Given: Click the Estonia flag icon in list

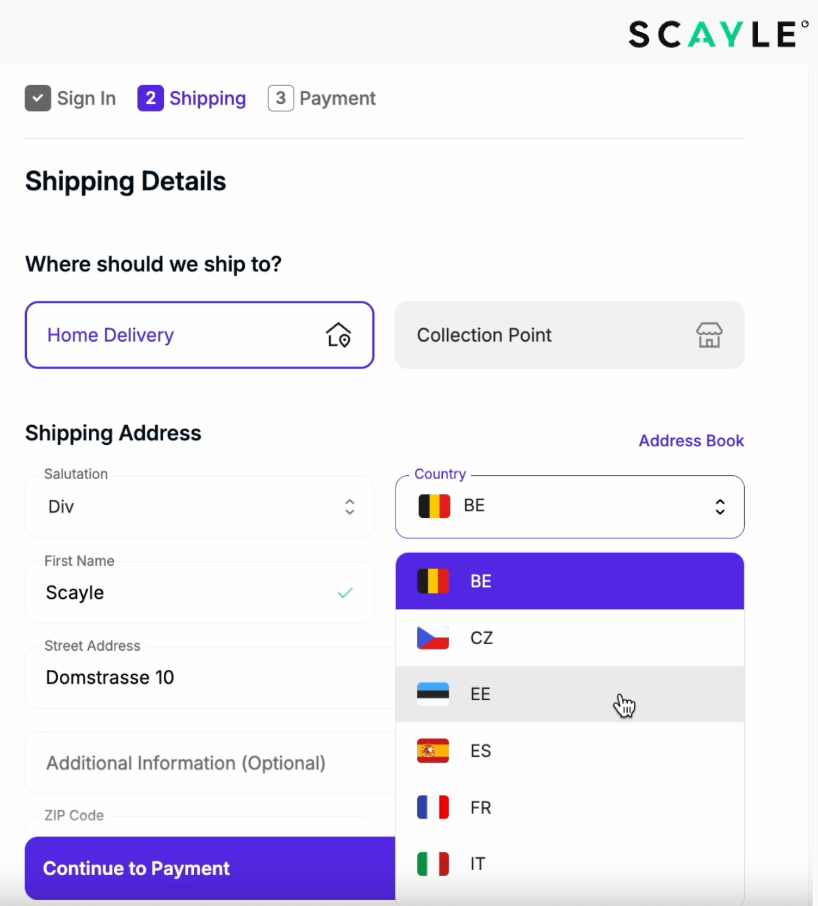Looking at the screenshot, I should pos(433,694).
